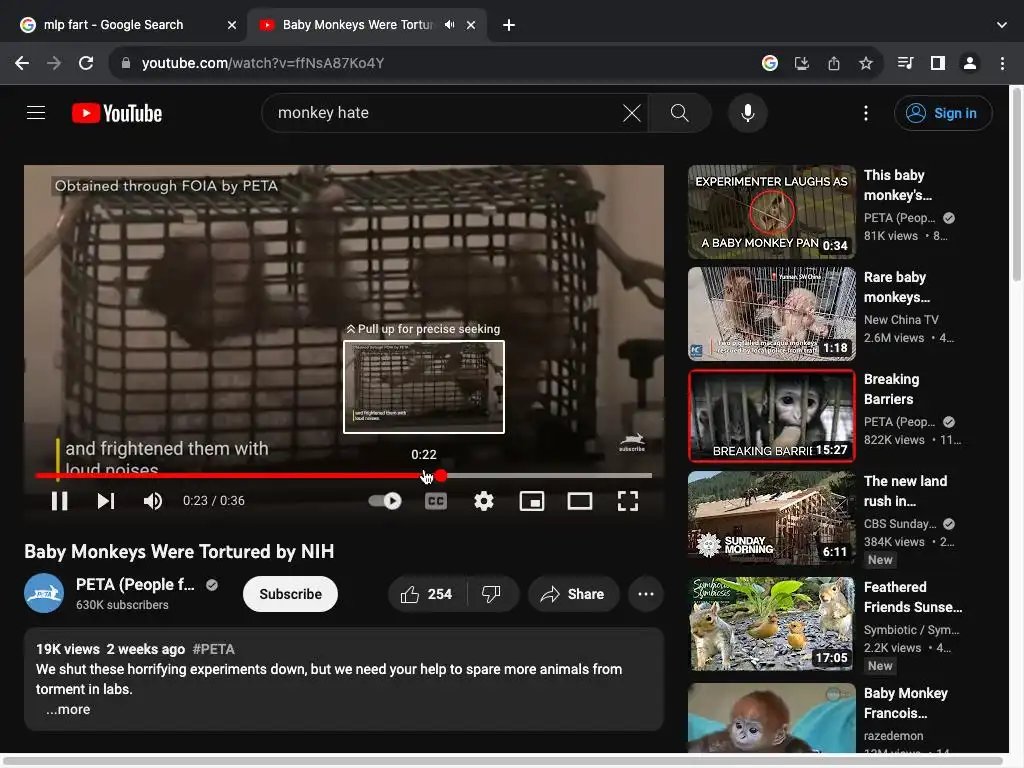Click the page vertical scrollbar
The height and width of the screenshot is (768, 1024).
coord(1016,184)
